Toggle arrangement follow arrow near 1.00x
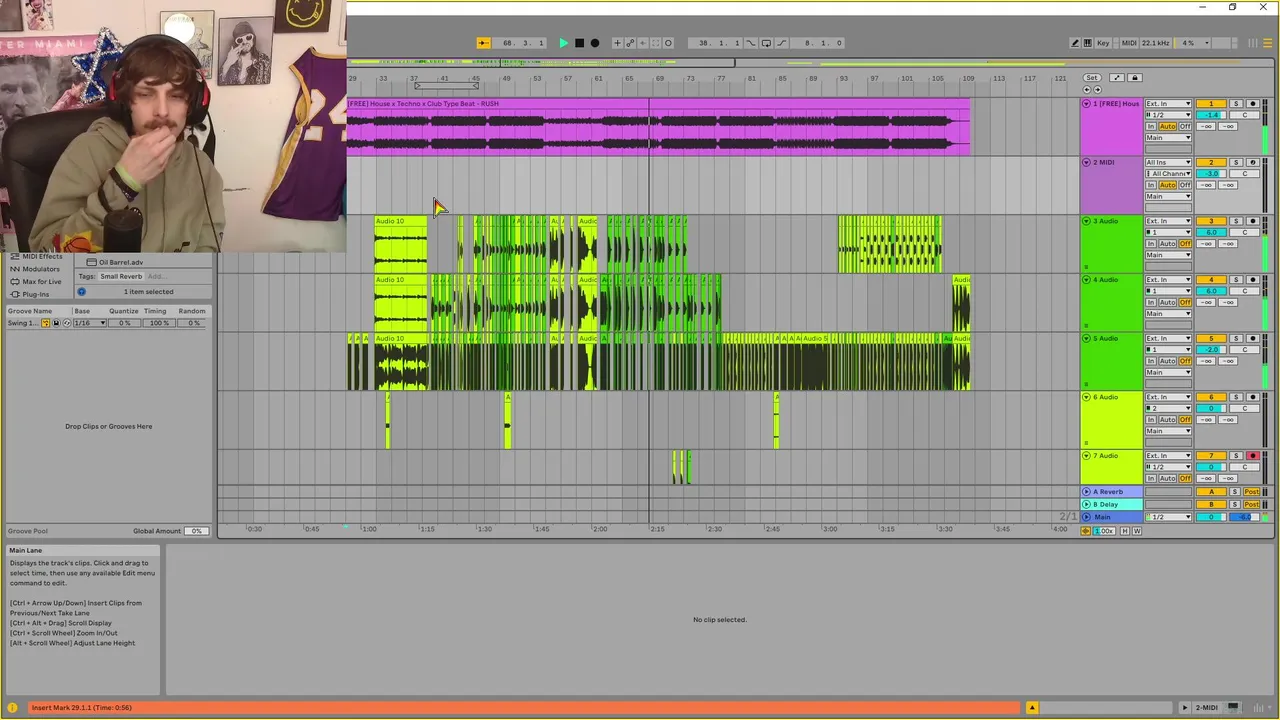1280x720 pixels. pos(1086,531)
